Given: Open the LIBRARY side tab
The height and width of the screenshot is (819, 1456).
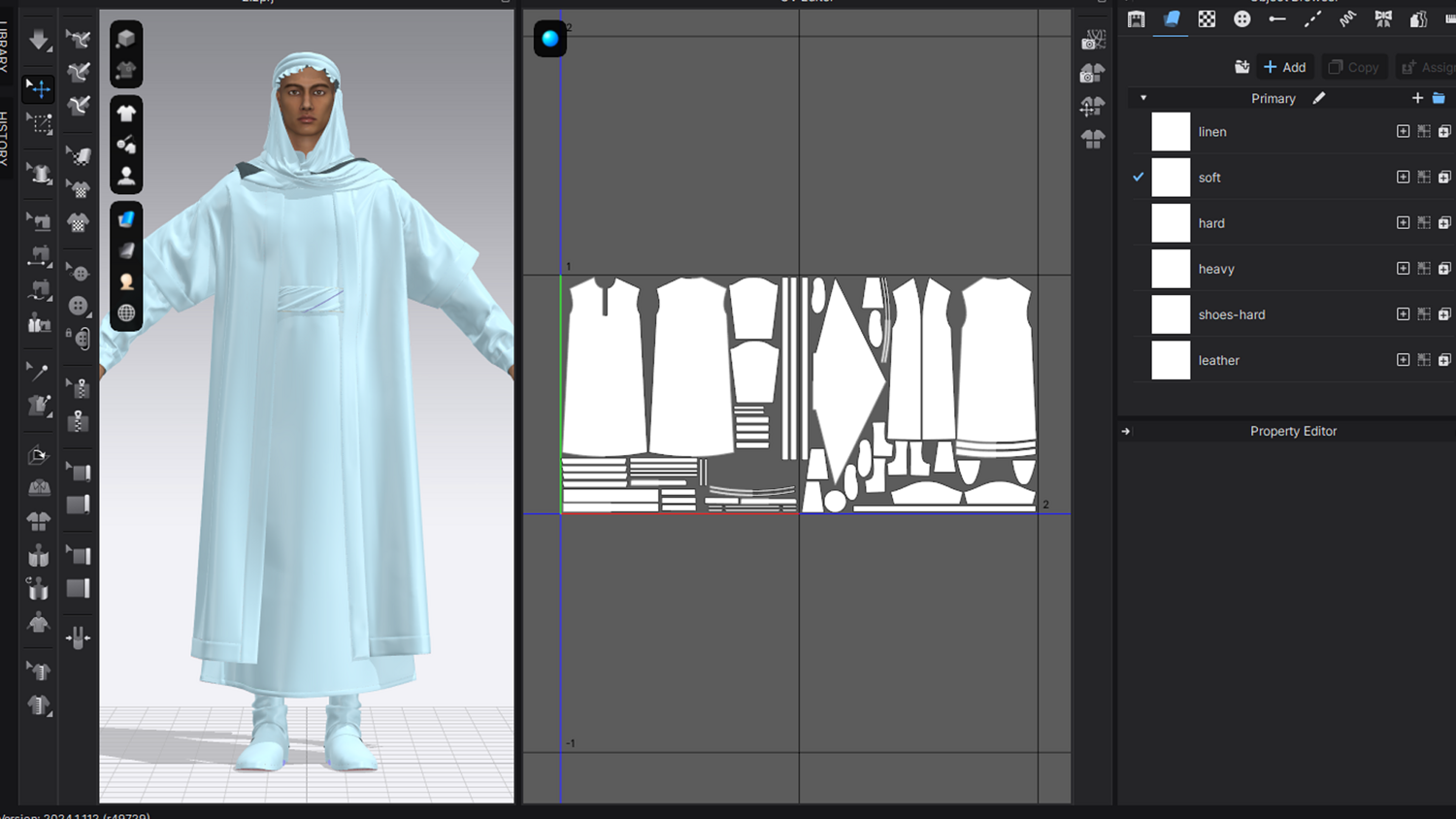Looking at the screenshot, I should 5,47.
